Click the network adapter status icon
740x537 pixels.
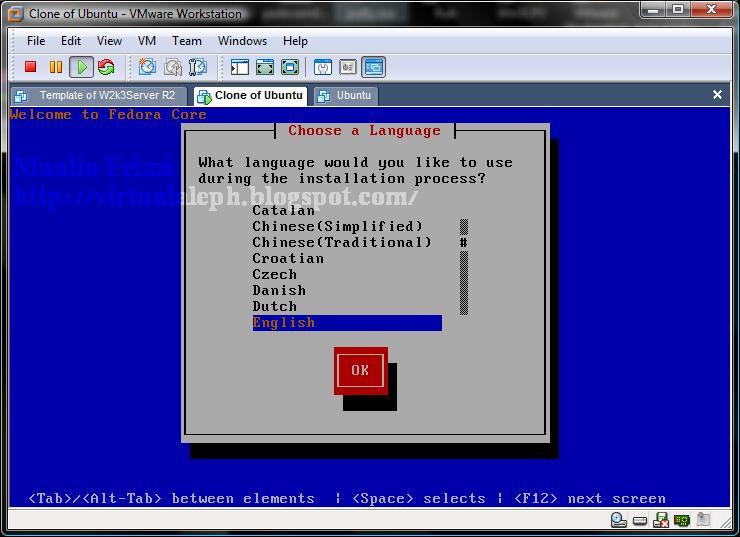(681, 520)
